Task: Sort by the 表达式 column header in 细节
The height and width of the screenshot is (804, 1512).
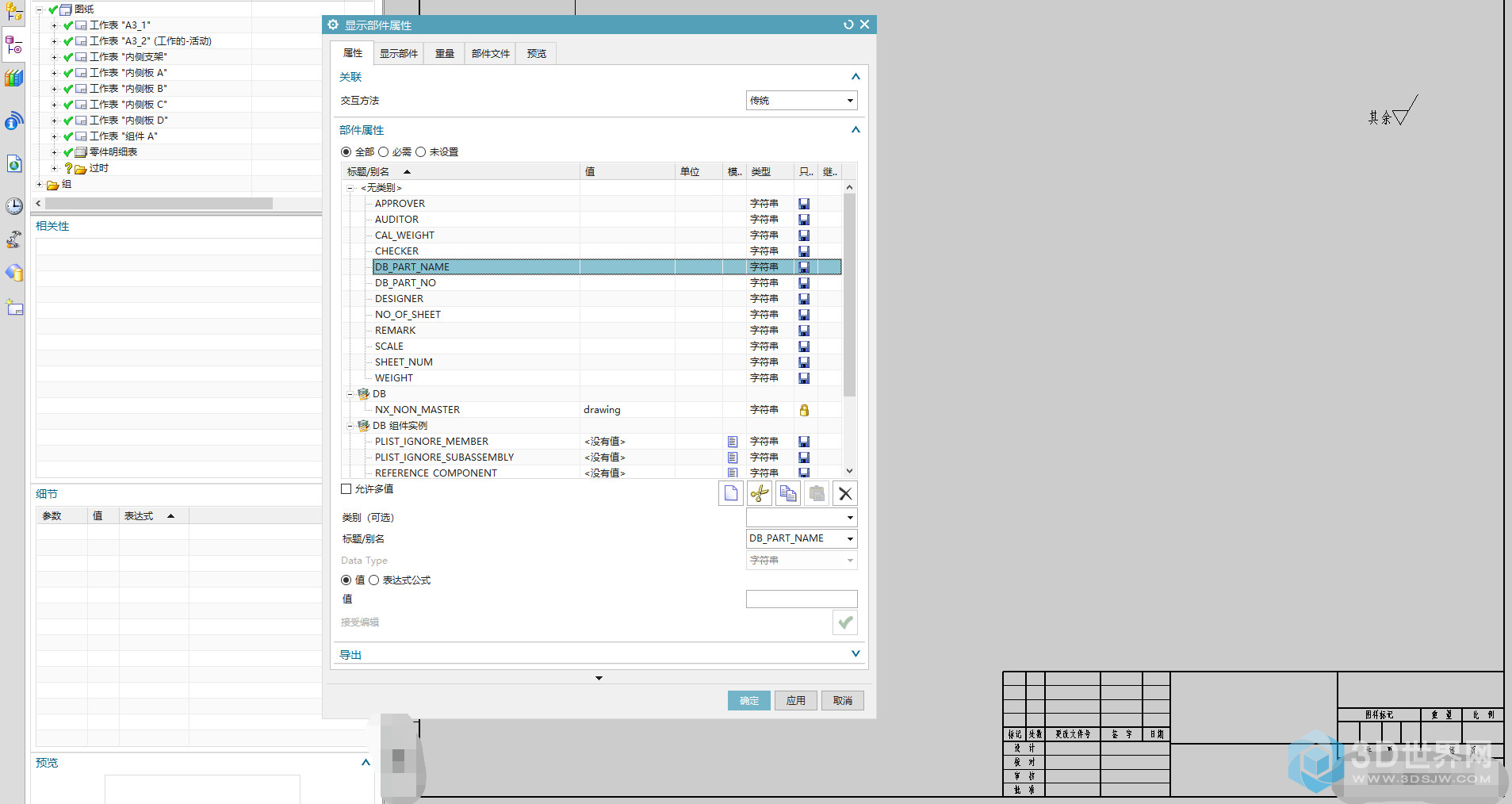Action: point(154,516)
